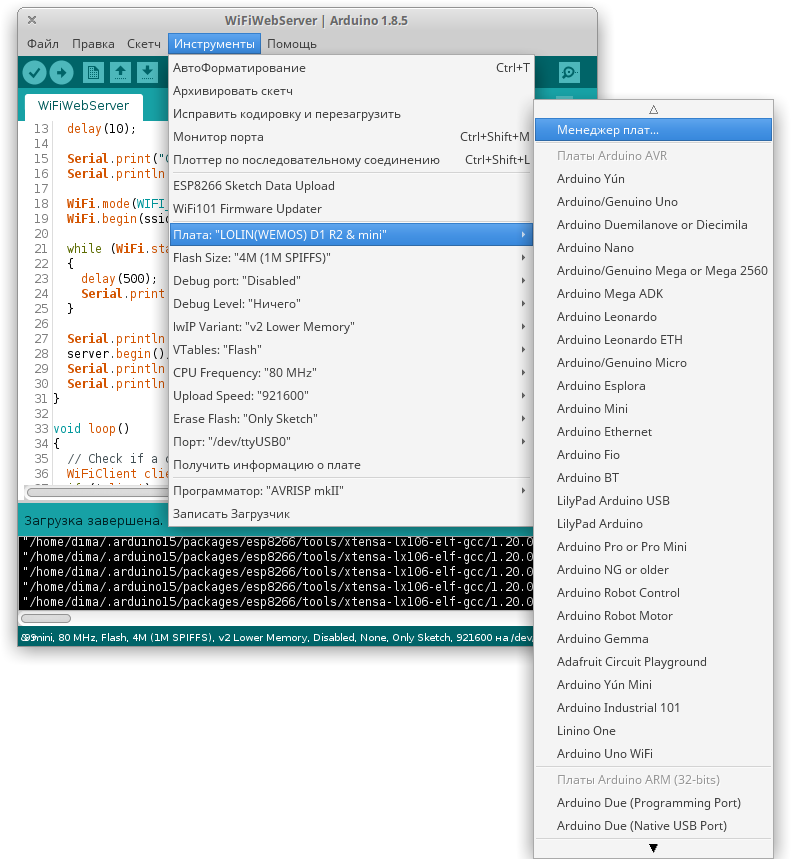Select board Arduino NG or older

[653, 570]
